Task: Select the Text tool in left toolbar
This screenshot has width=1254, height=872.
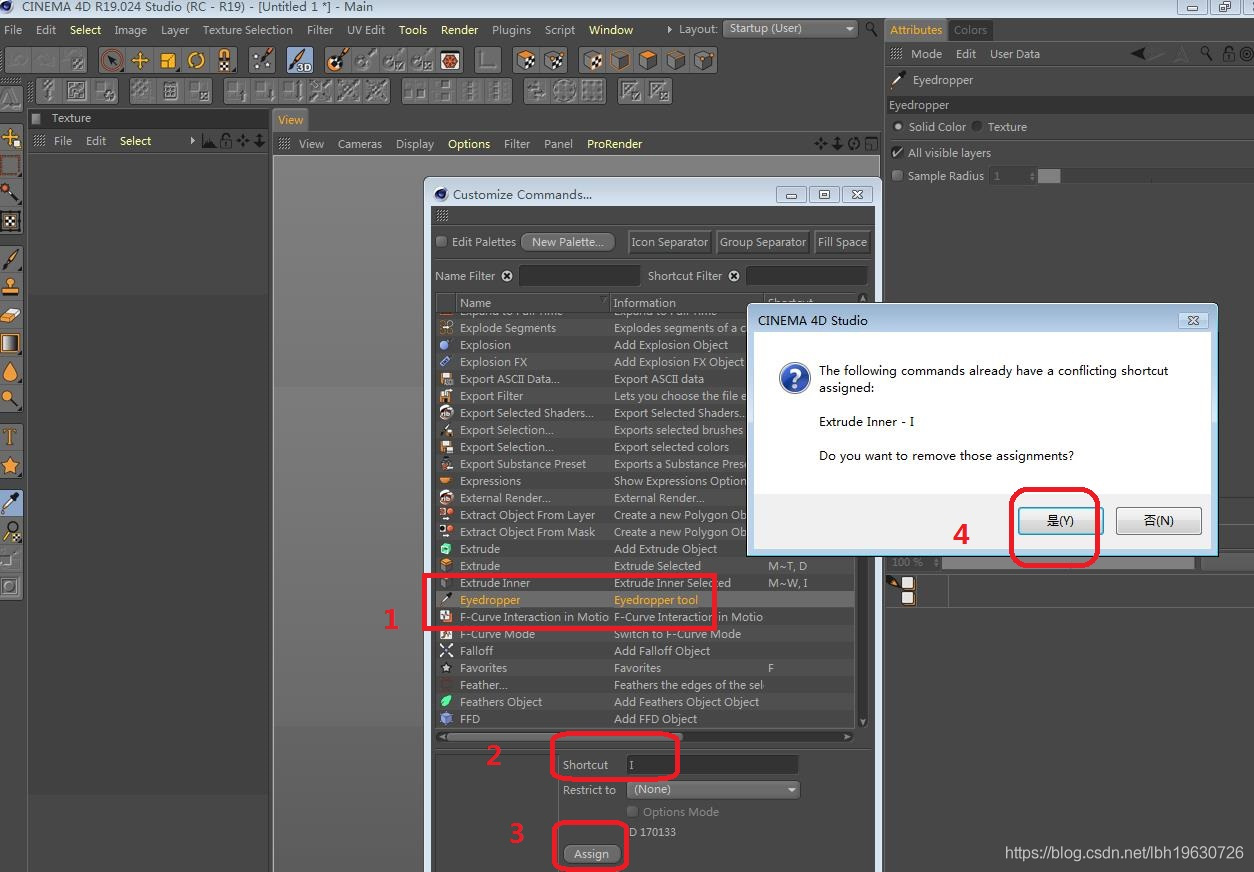Action: pos(11,437)
